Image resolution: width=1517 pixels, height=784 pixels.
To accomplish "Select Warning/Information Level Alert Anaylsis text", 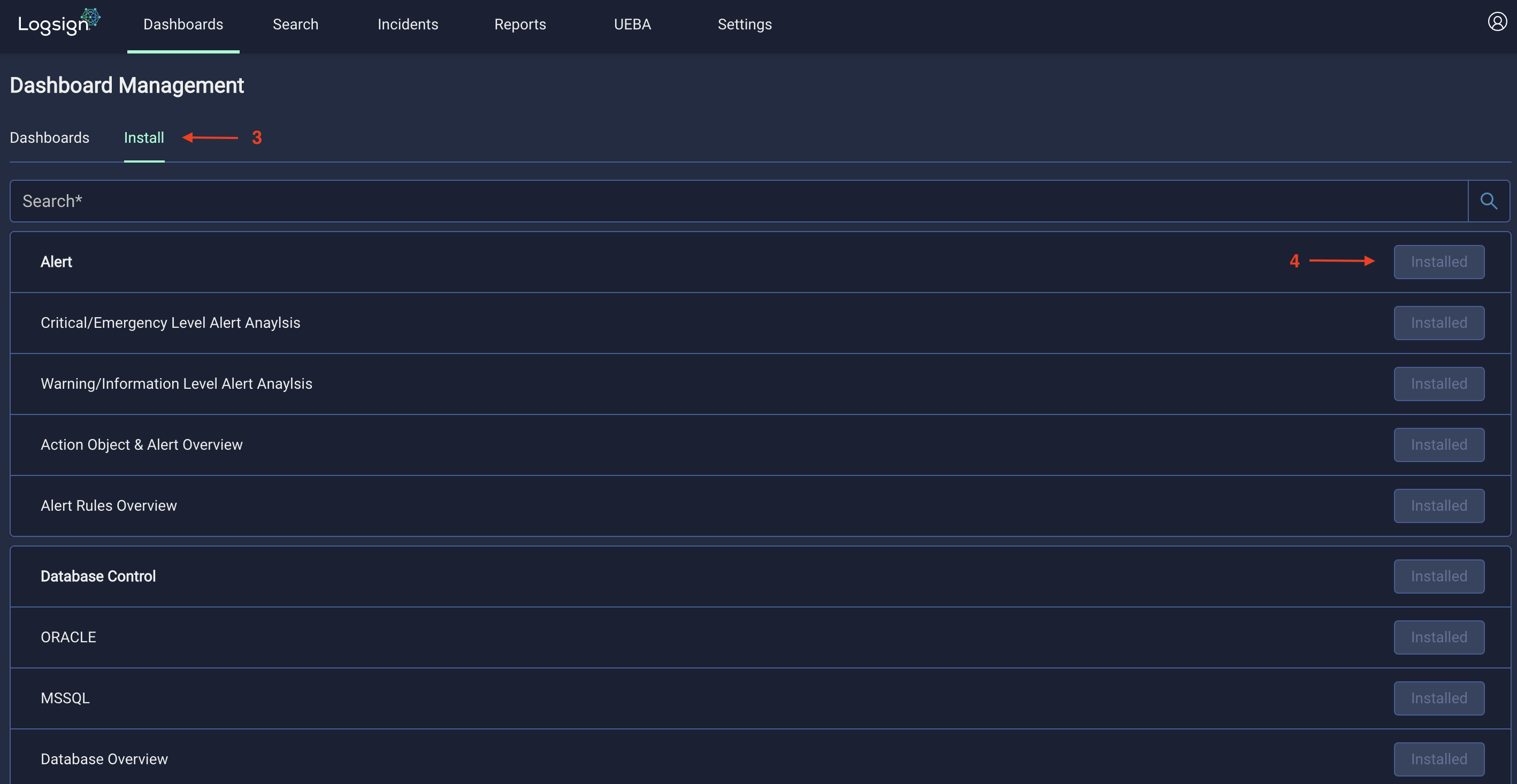I will (x=176, y=384).
